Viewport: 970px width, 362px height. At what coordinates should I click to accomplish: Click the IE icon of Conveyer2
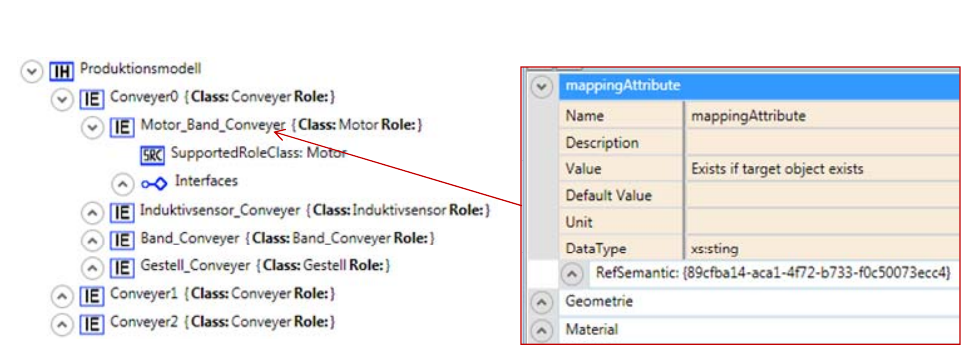(92, 324)
